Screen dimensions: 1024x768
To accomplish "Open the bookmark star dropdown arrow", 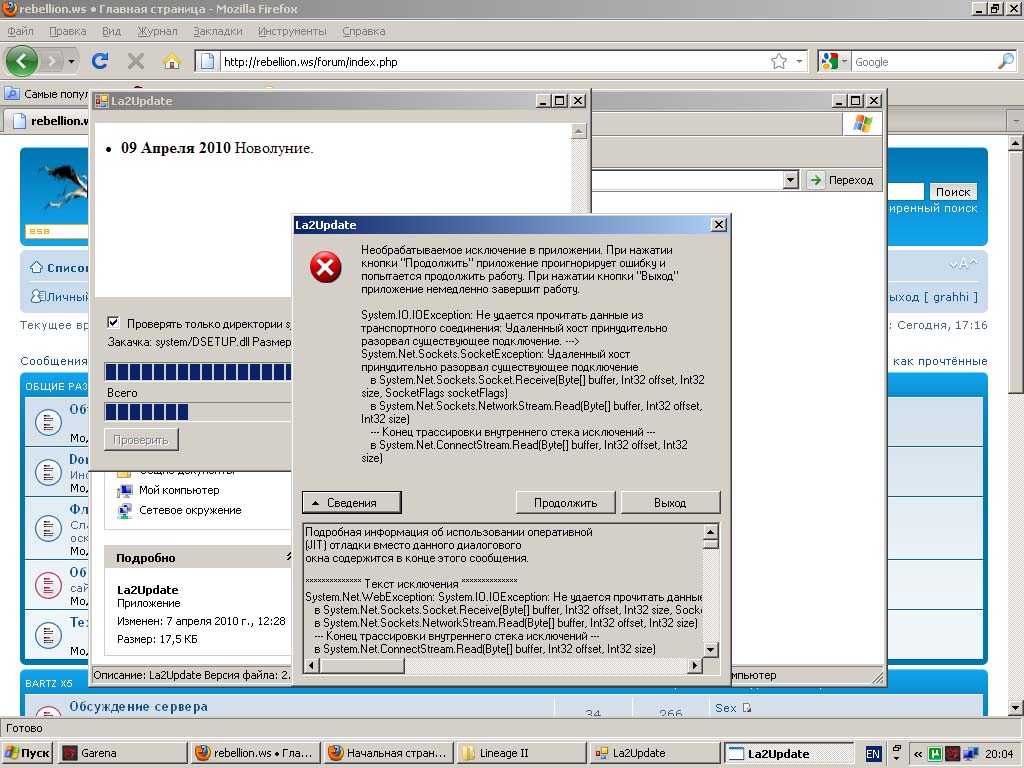I will point(799,62).
